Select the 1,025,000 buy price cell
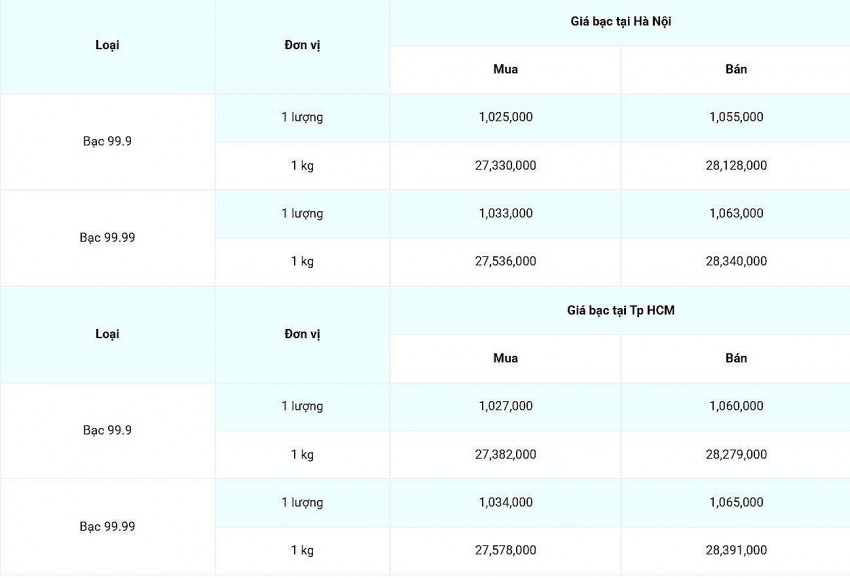The height and width of the screenshot is (578, 850). point(505,117)
